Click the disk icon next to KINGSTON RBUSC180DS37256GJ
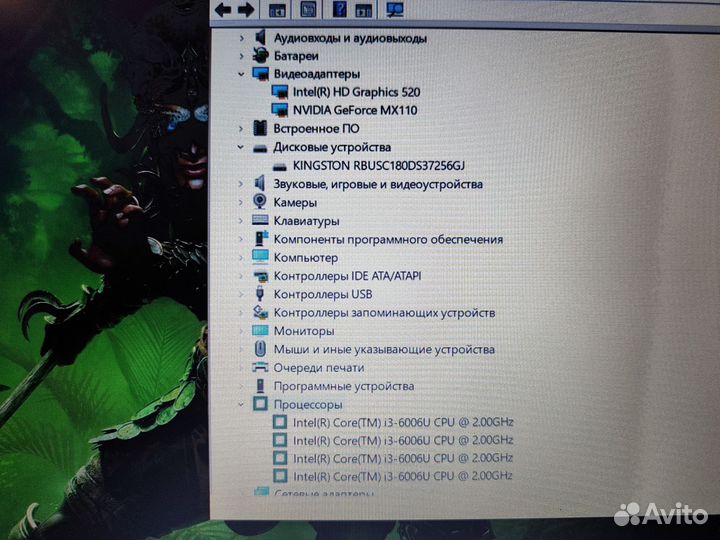 (279, 166)
